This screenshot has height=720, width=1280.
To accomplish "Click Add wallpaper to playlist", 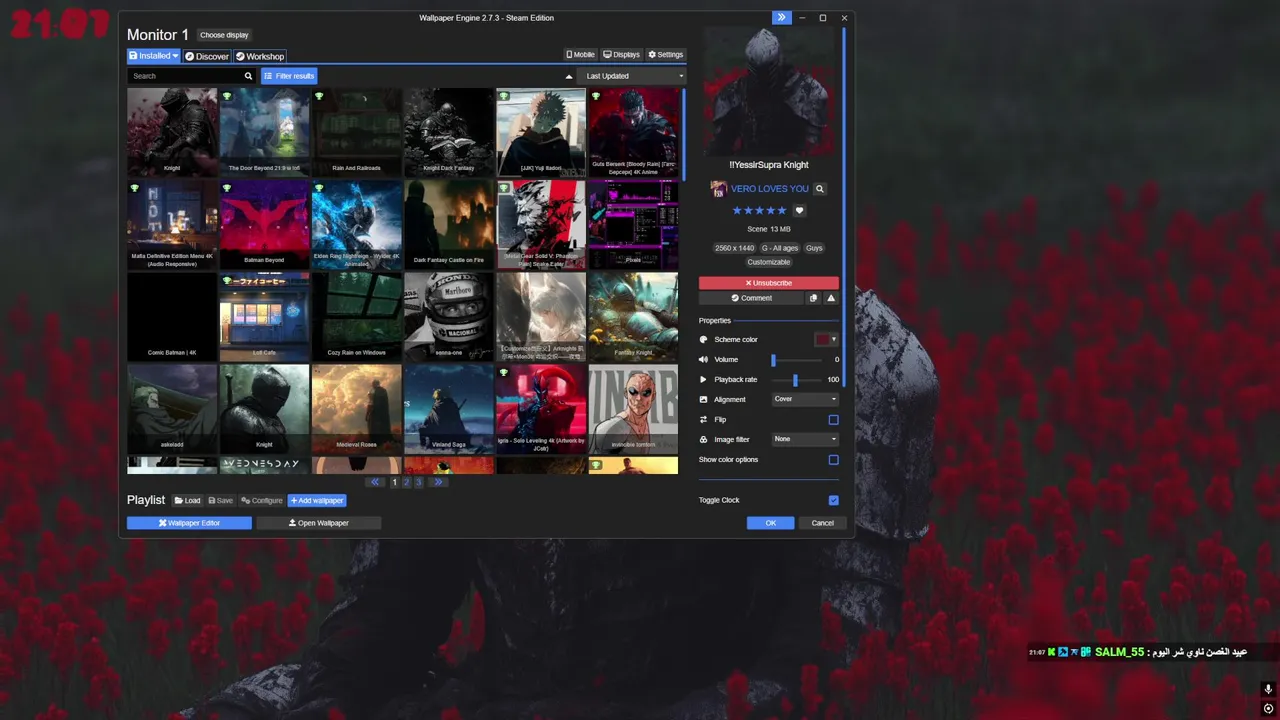I will (317, 501).
